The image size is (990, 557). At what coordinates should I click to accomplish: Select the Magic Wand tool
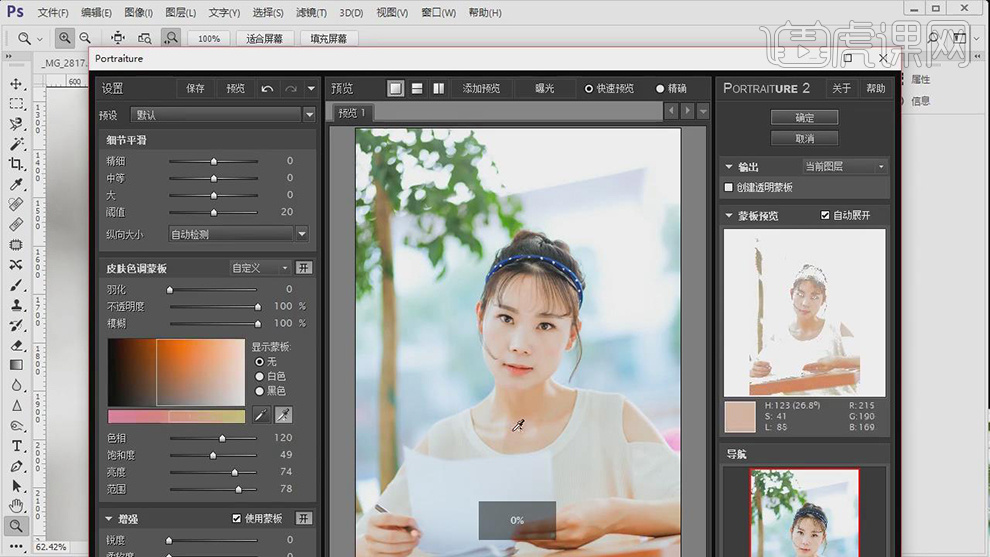[16, 144]
